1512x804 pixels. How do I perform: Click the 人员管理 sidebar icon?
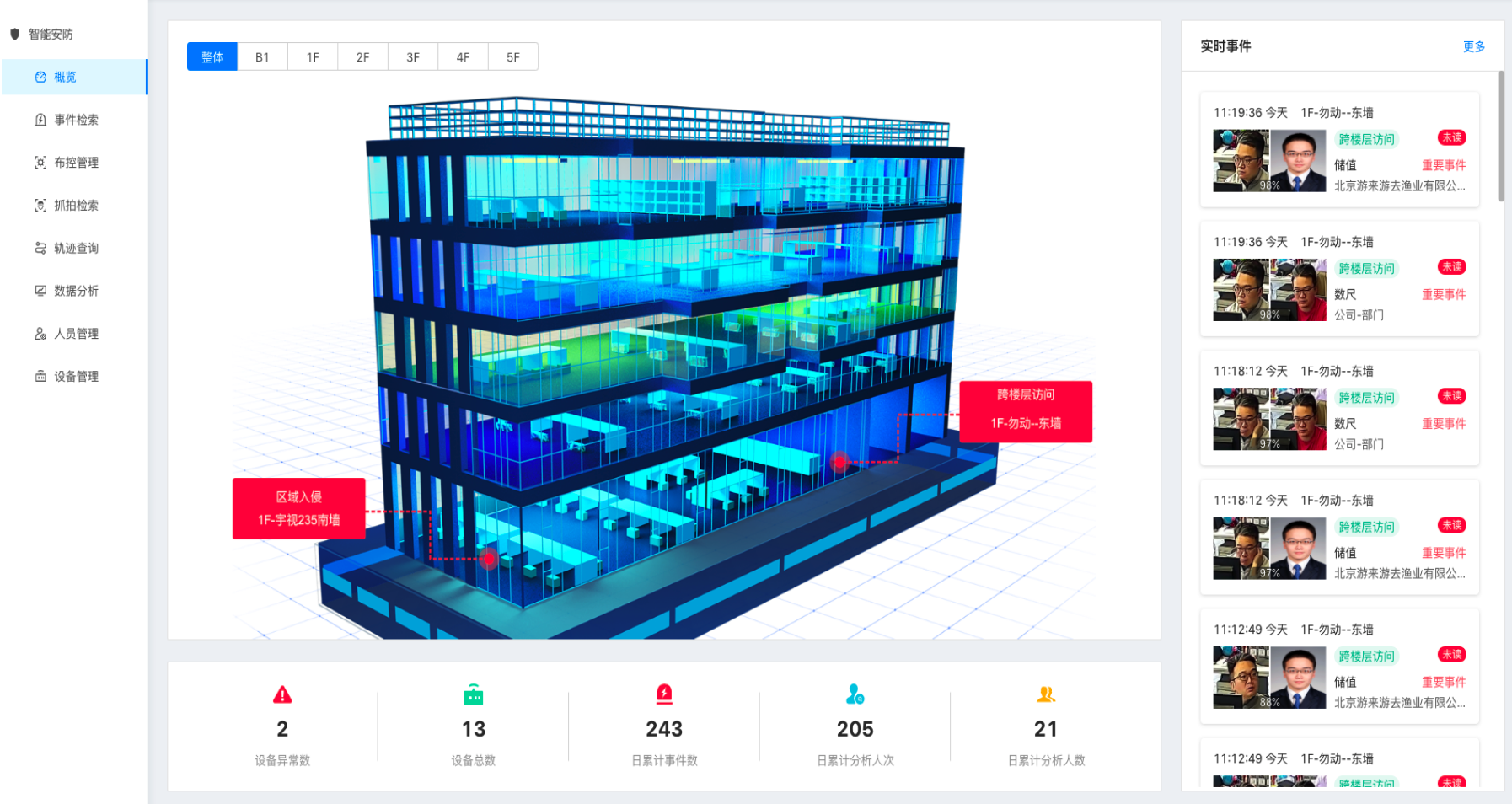pyautogui.click(x=40, y=334)
